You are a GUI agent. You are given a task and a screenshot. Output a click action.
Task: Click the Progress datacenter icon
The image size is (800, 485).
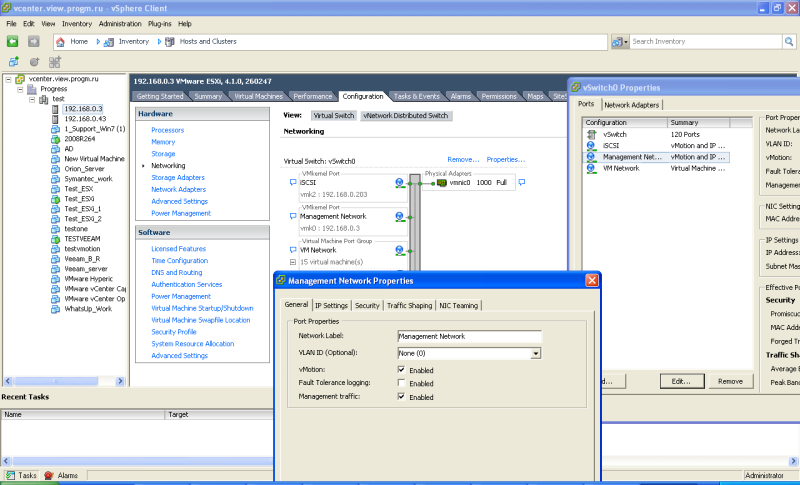click(x=32, y=89)
